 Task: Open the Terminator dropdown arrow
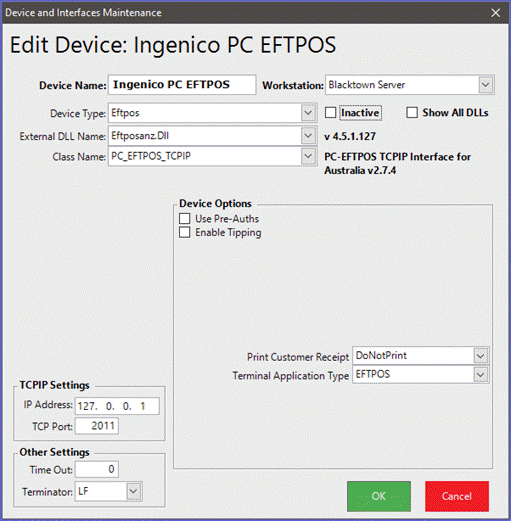[x=133, y=491]
